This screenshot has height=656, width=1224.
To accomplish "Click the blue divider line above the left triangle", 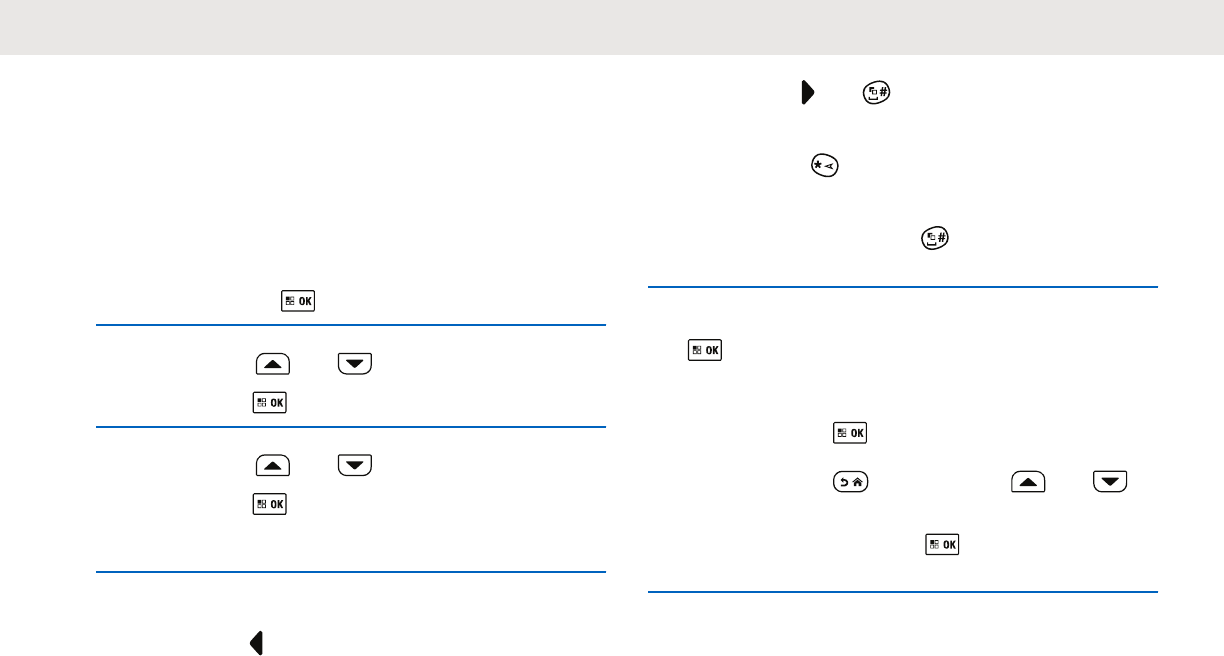I will pyautogui.click(x=352, y=572).
